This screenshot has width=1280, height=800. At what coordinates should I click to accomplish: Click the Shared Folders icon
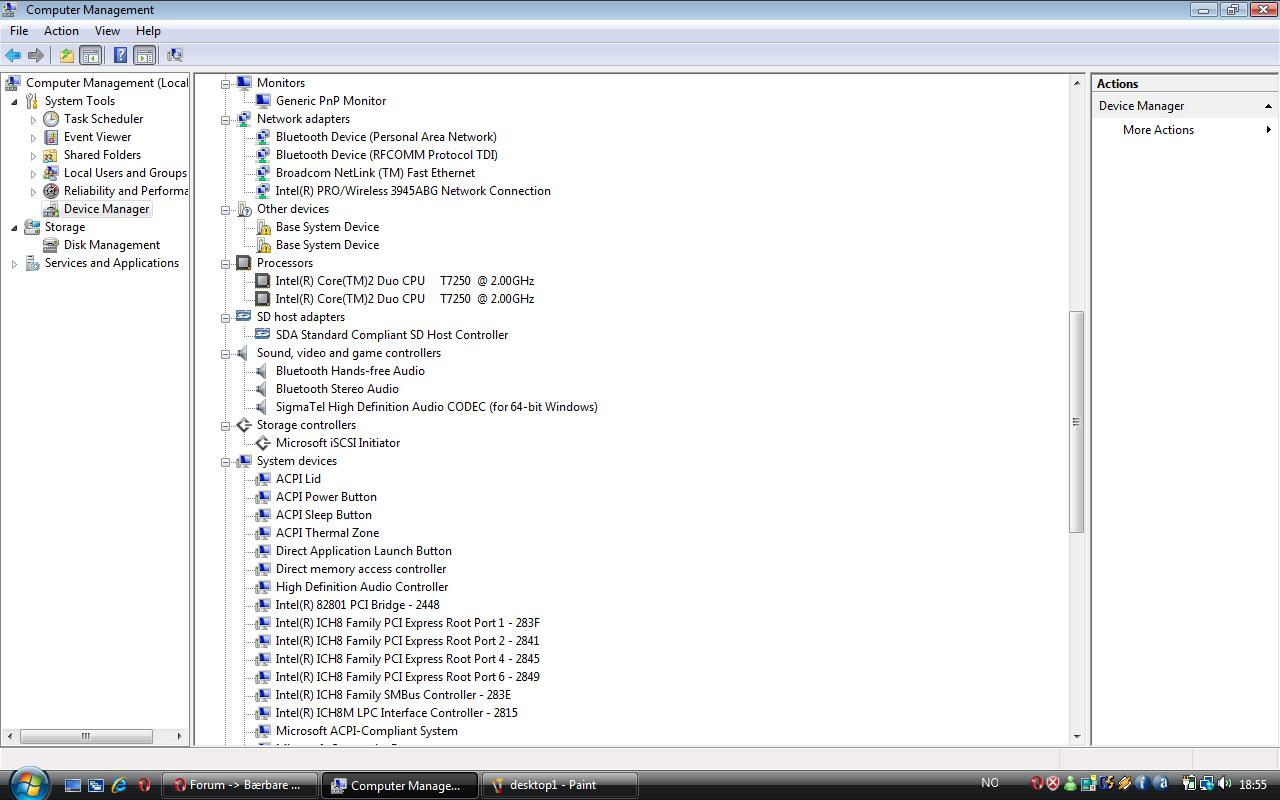pos(51,155)
